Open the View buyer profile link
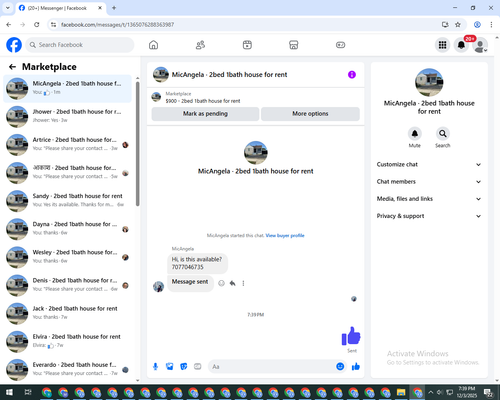 285,236
